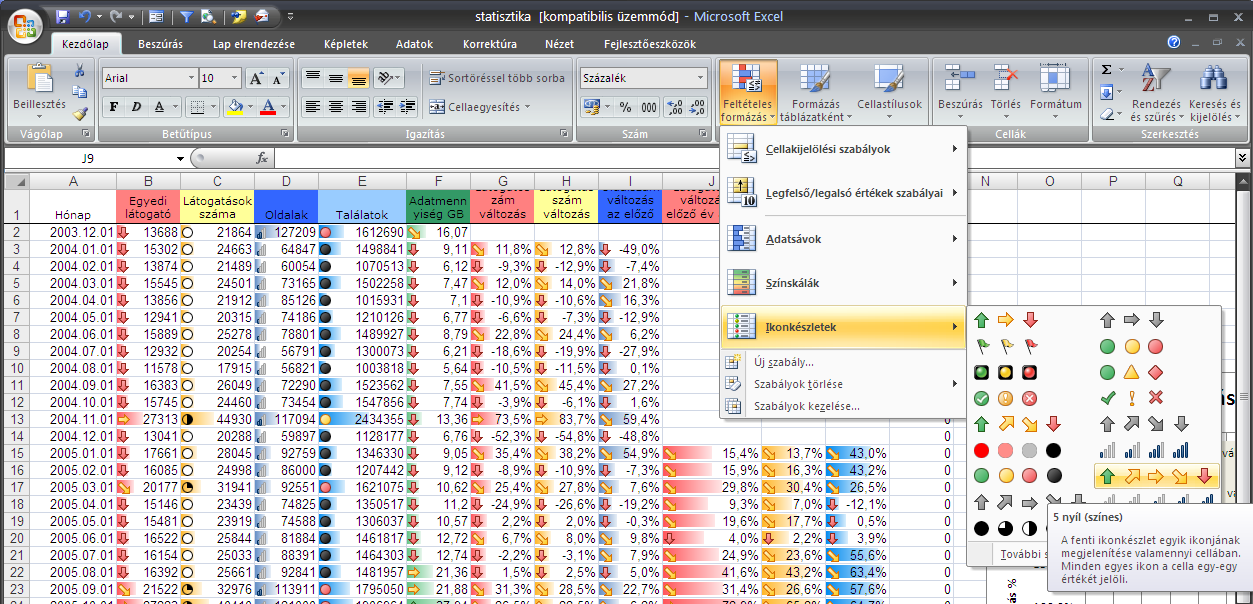Save the workbook from Quick Access toolbar

click(x=63, y=17)
